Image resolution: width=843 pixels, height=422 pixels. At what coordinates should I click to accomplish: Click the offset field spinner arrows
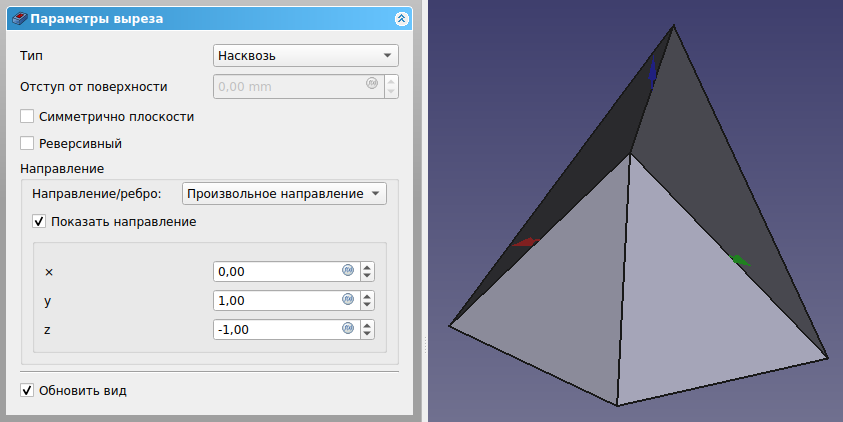click(x=391, y=87)
